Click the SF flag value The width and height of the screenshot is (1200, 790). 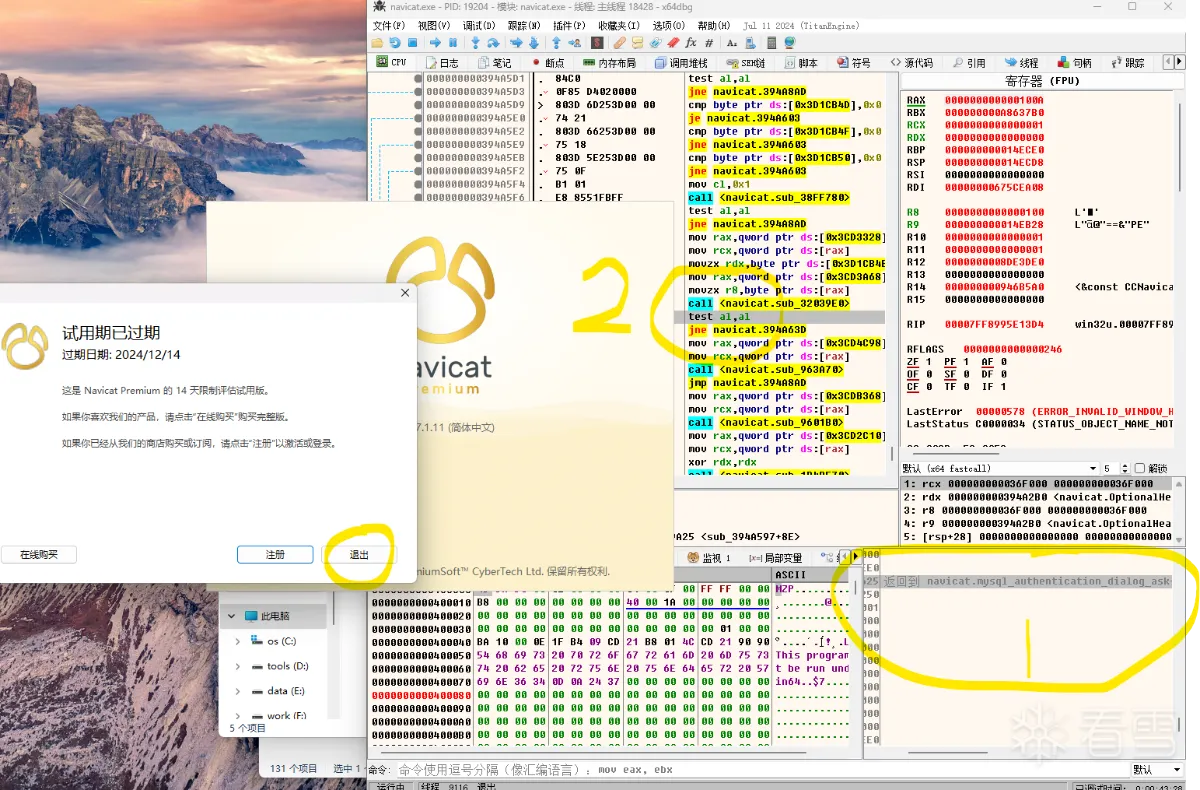967,374
